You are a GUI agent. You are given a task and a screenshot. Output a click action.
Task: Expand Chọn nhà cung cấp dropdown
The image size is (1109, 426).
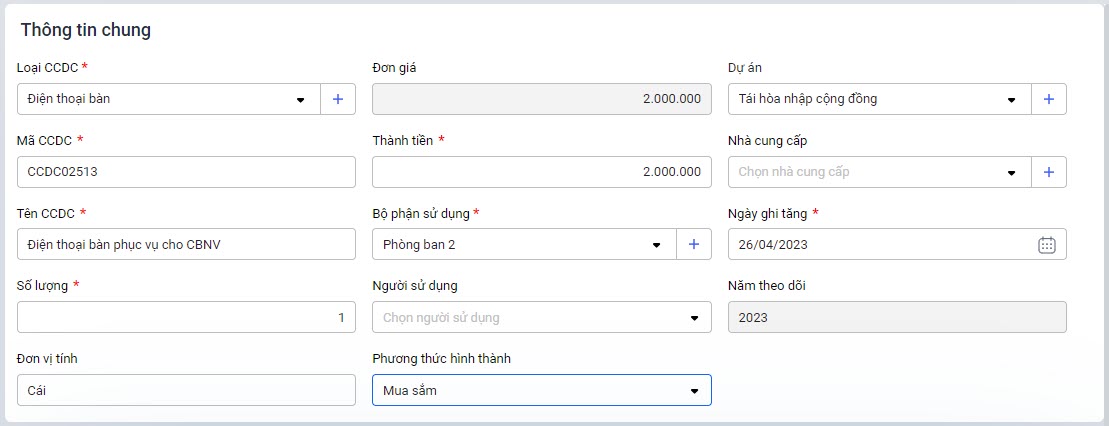pyautogui.click(x=1011, y=173)
